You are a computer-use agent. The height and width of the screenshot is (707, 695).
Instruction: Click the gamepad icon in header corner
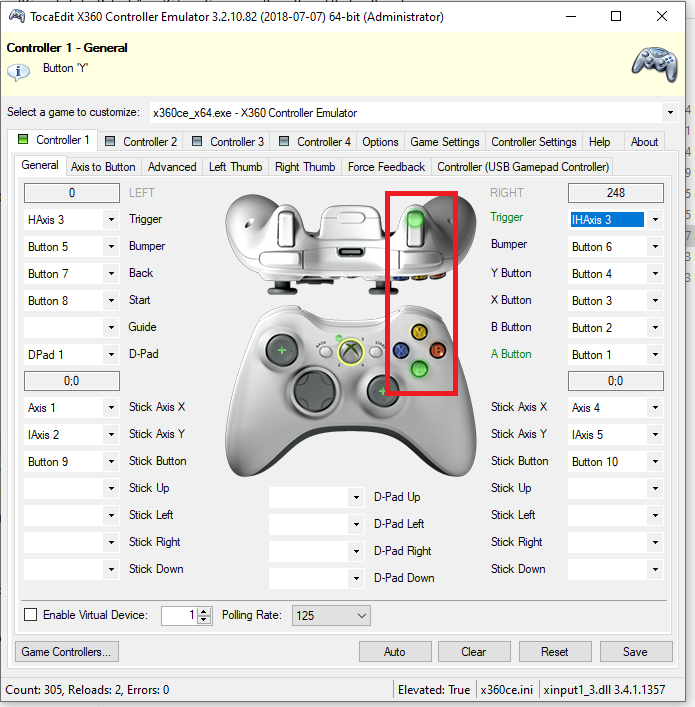coord(654,64)
